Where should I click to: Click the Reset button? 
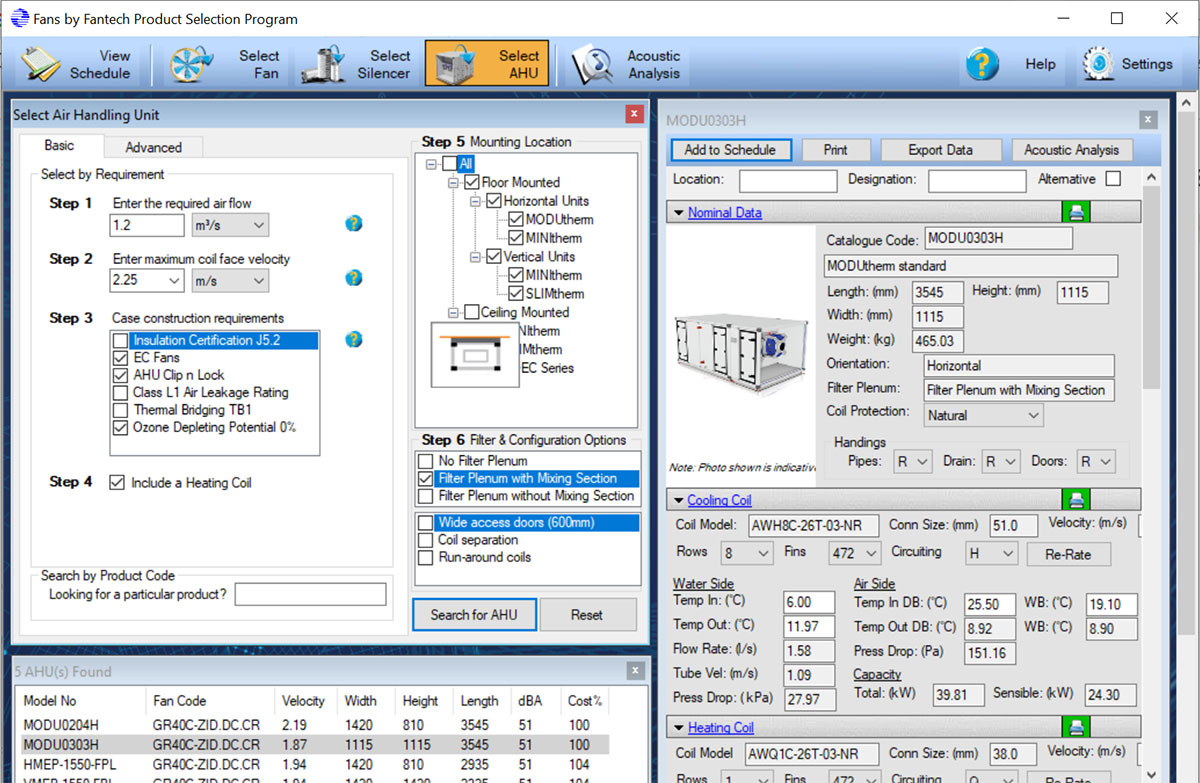coord(587,614)
